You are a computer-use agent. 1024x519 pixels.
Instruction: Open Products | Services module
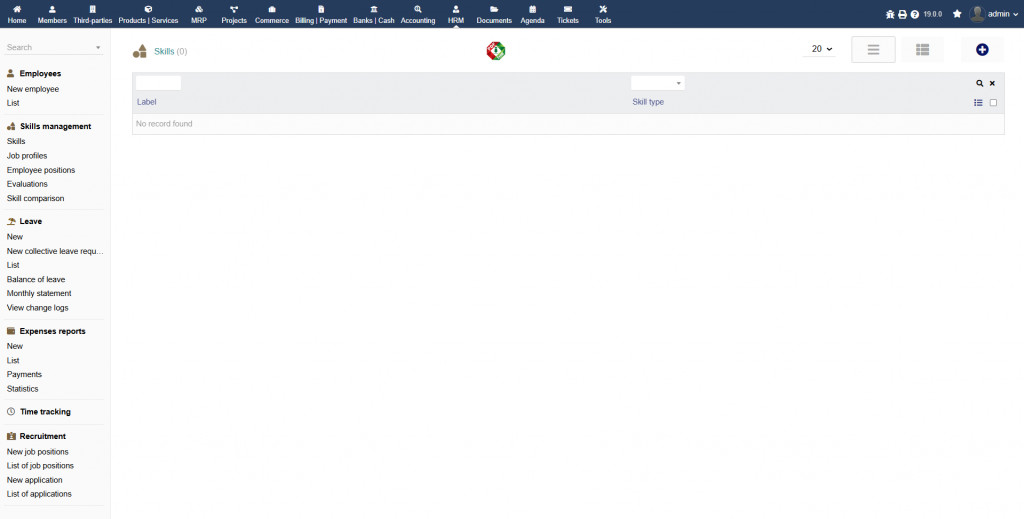pyautogui.click(x=148, y=14)
